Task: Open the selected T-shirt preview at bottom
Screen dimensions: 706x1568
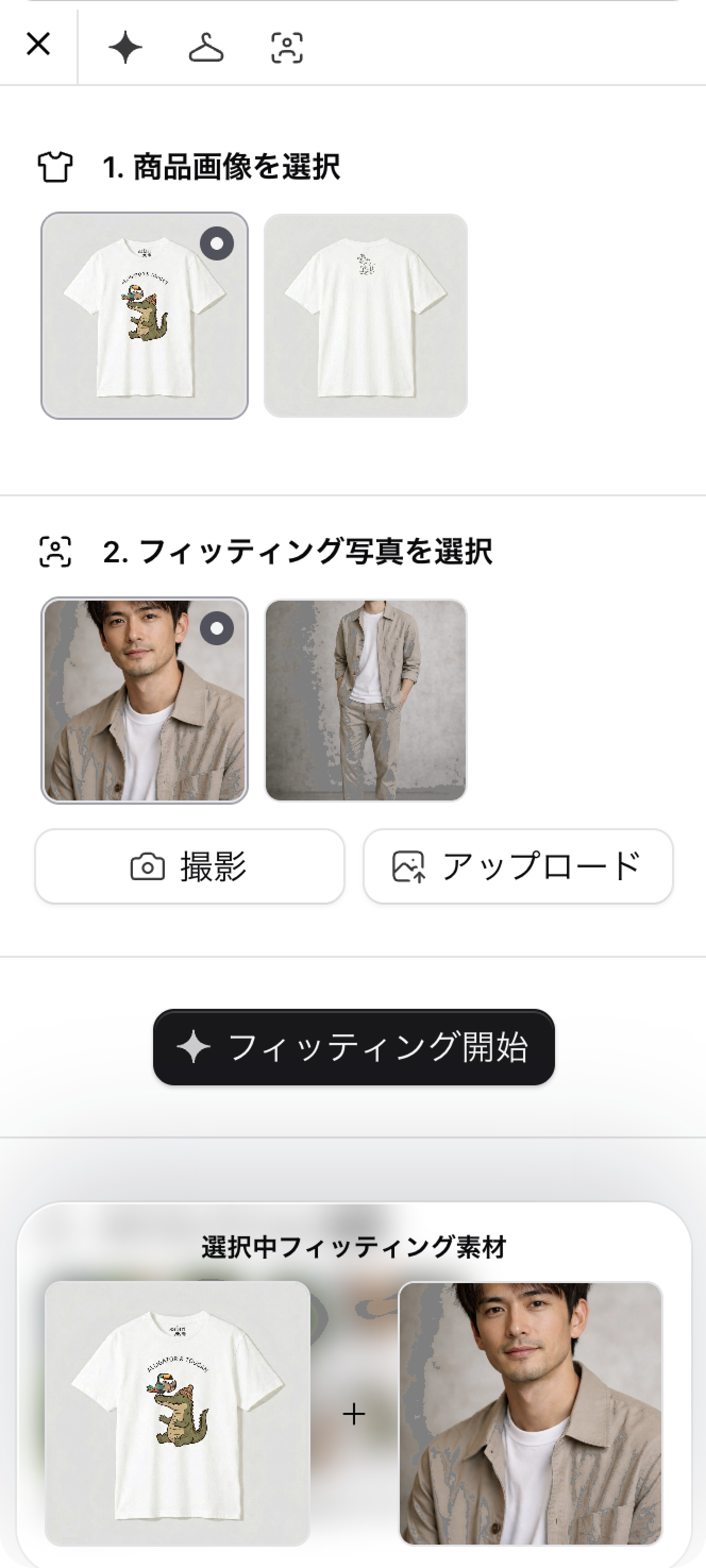Action: point(177,1413)
